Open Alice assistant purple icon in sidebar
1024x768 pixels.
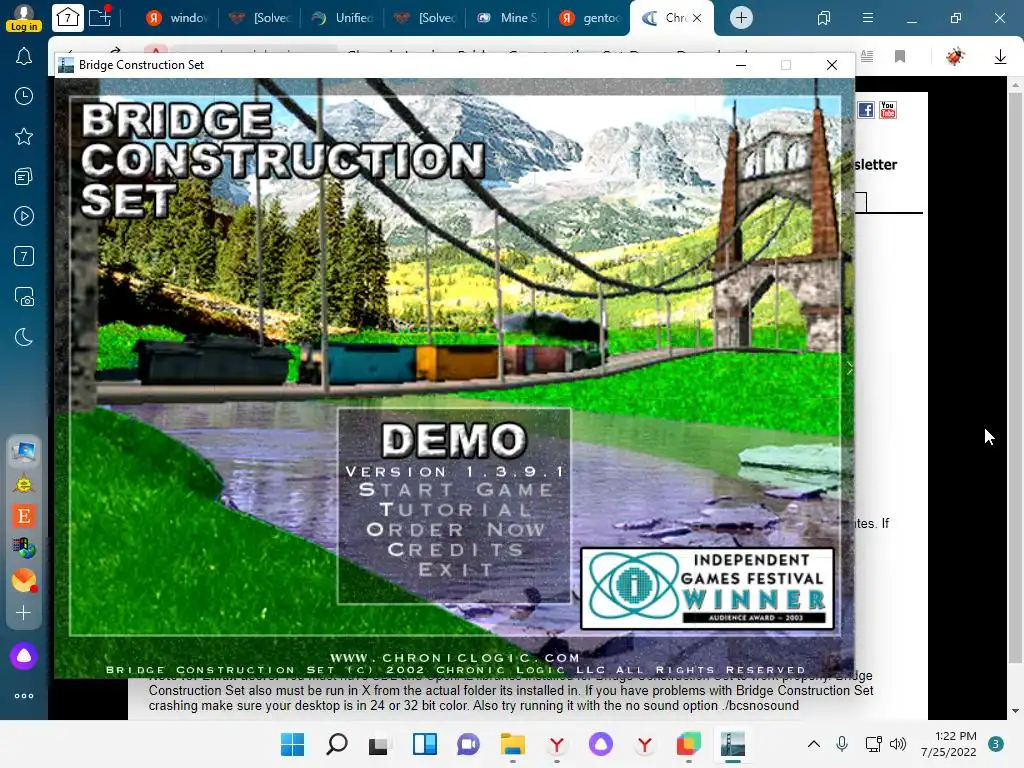coord(24,656)
